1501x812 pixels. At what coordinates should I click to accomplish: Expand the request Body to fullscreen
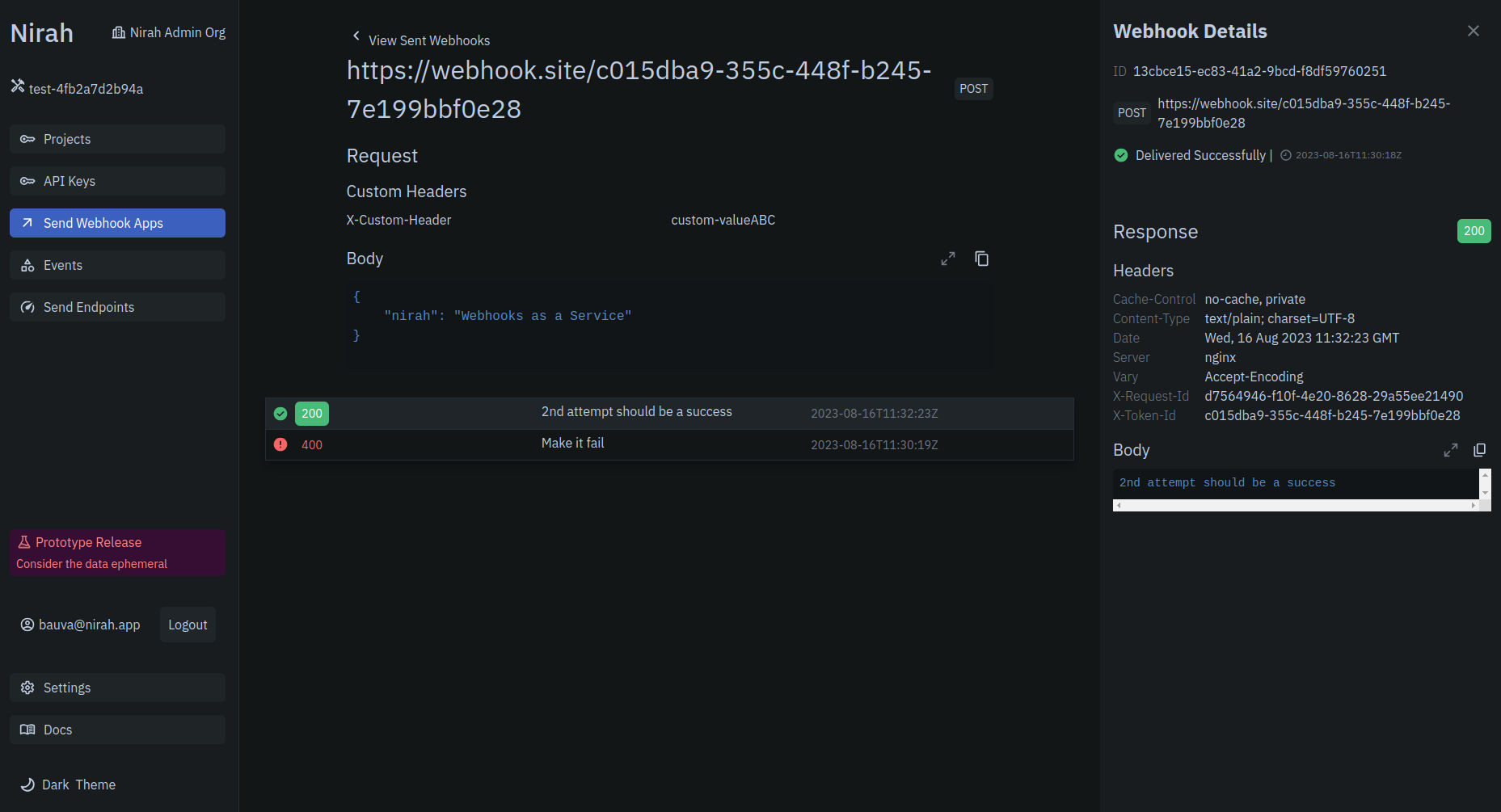pyautogui.click(x=947, y=258)
